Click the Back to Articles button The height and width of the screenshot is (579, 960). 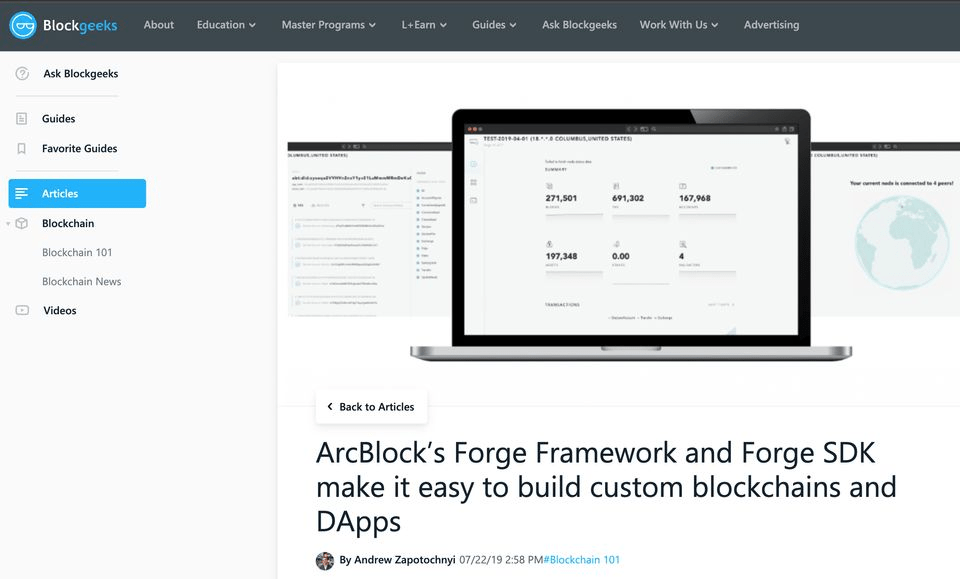coord(372,406)
